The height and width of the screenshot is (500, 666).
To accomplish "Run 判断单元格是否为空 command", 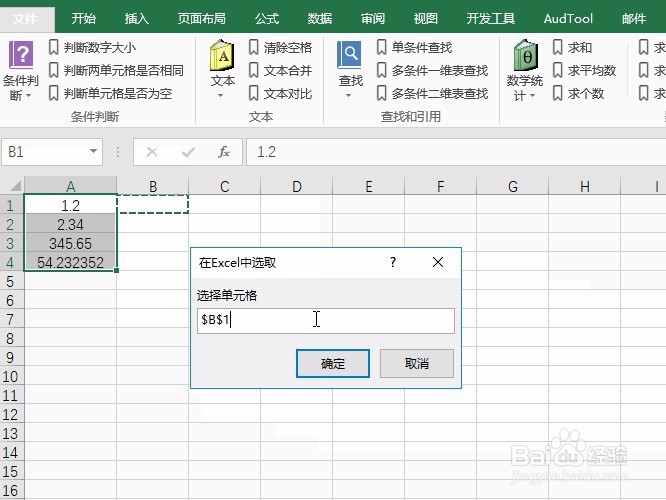I will (x=110, y=93).
